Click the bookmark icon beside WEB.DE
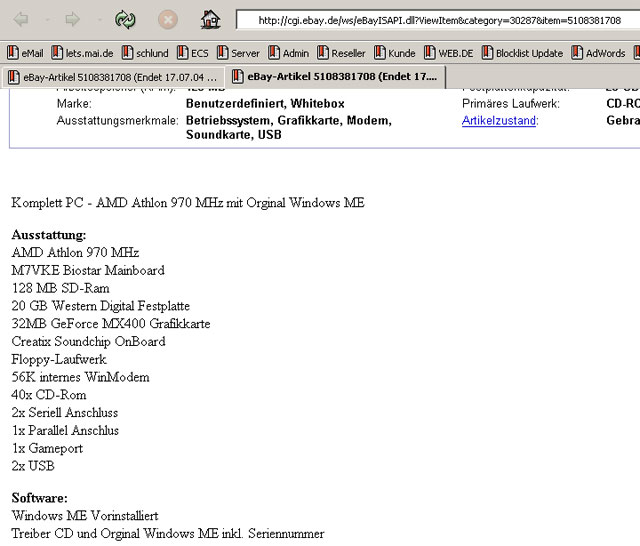This screenshot has width=640, height=546. pos(430,53)
